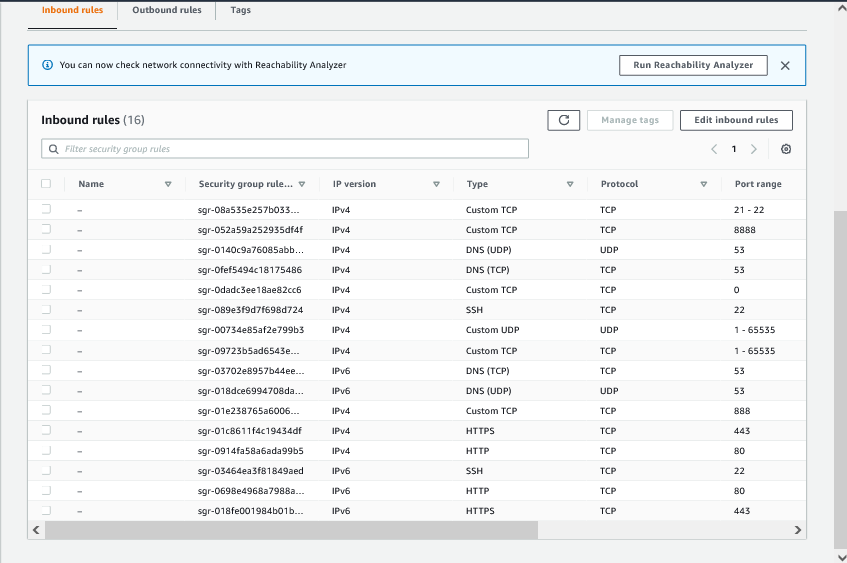Toggle the select-all rules checkbox

coord(46,184)
